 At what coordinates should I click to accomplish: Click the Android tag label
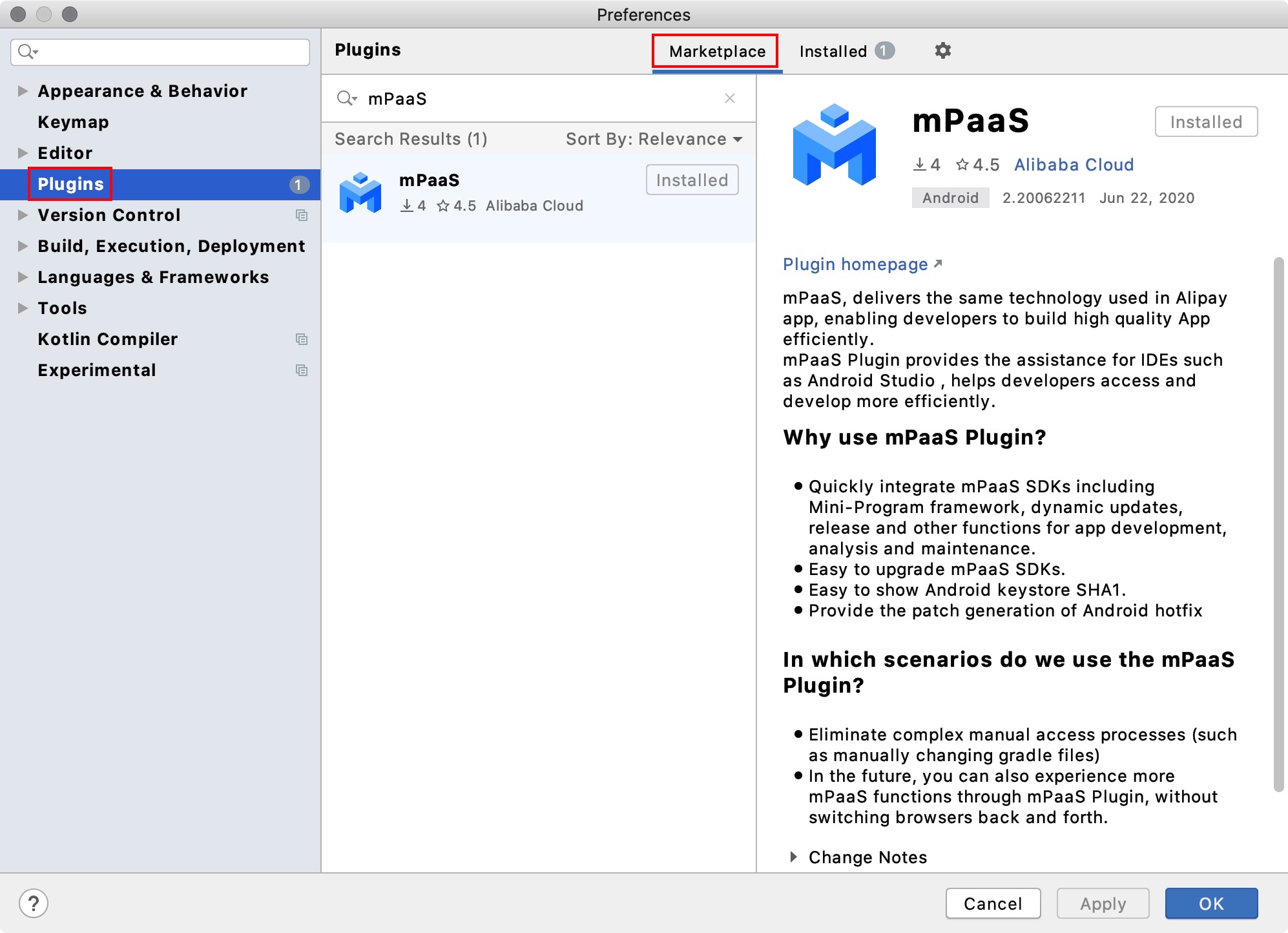[950, 198]
